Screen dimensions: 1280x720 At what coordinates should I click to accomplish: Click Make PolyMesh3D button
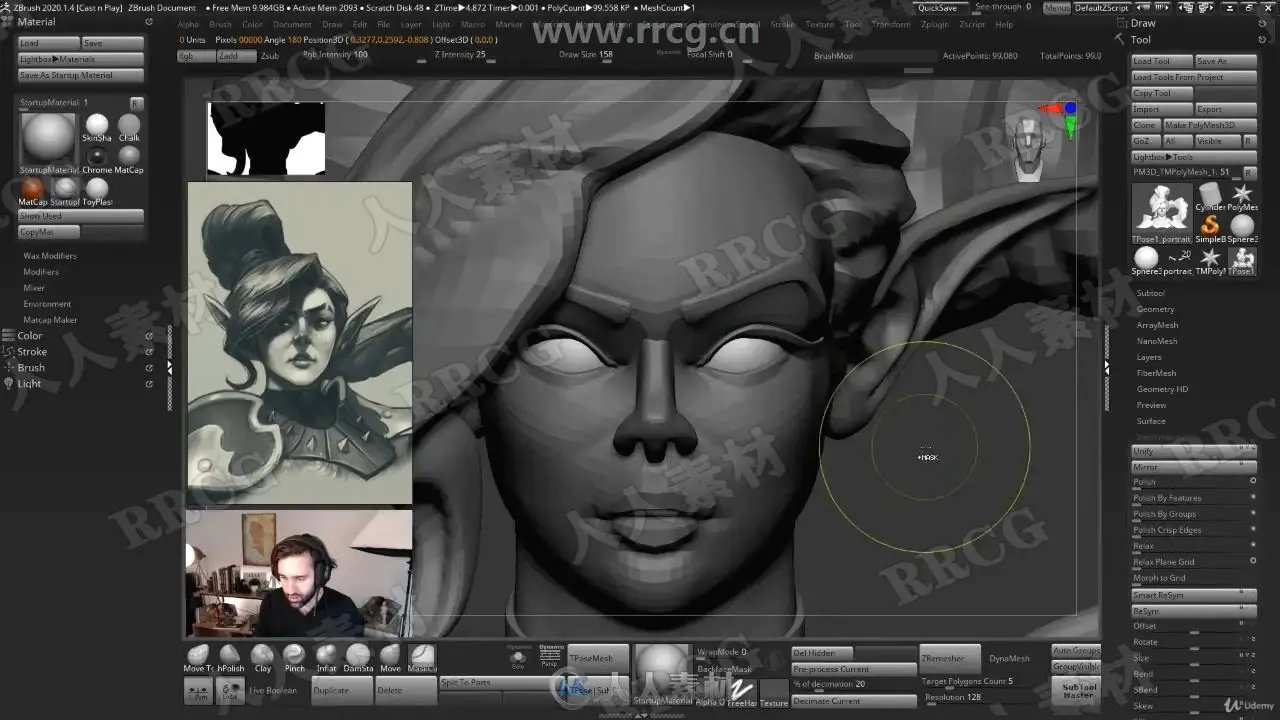click(x=1210, y=125)
